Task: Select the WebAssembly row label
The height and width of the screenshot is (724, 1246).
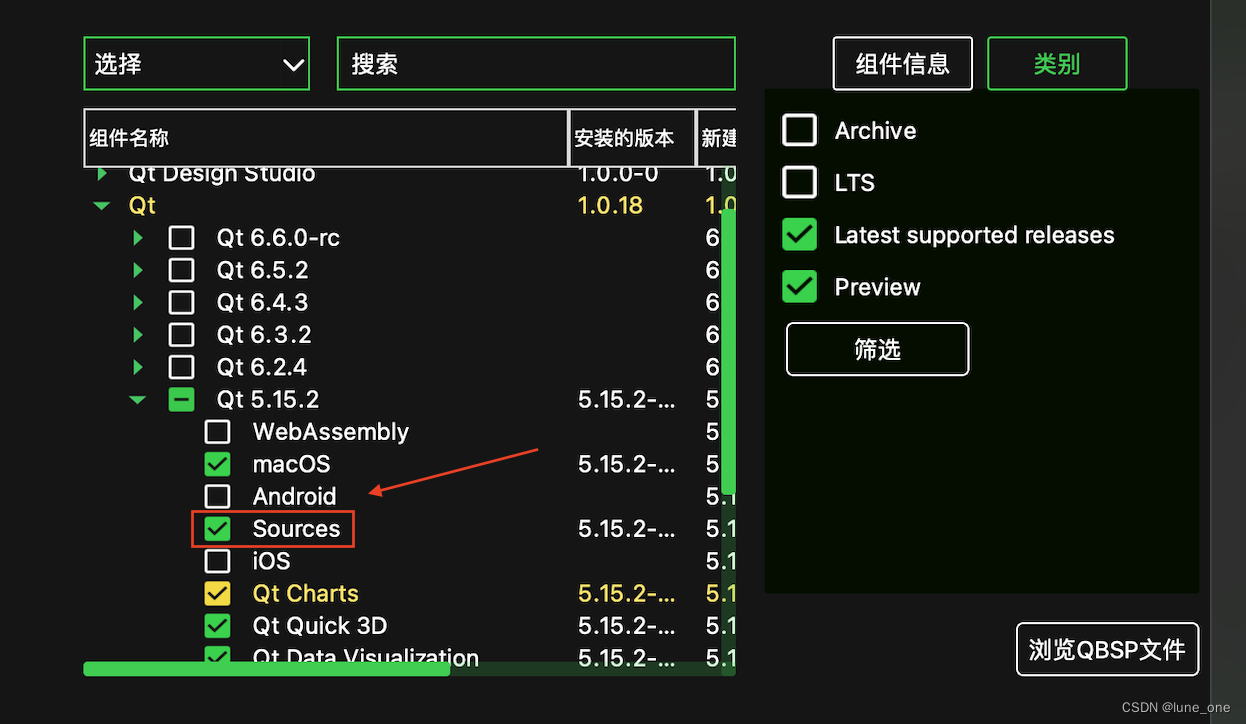Action: pyautogui.click(x=331, y=432)
